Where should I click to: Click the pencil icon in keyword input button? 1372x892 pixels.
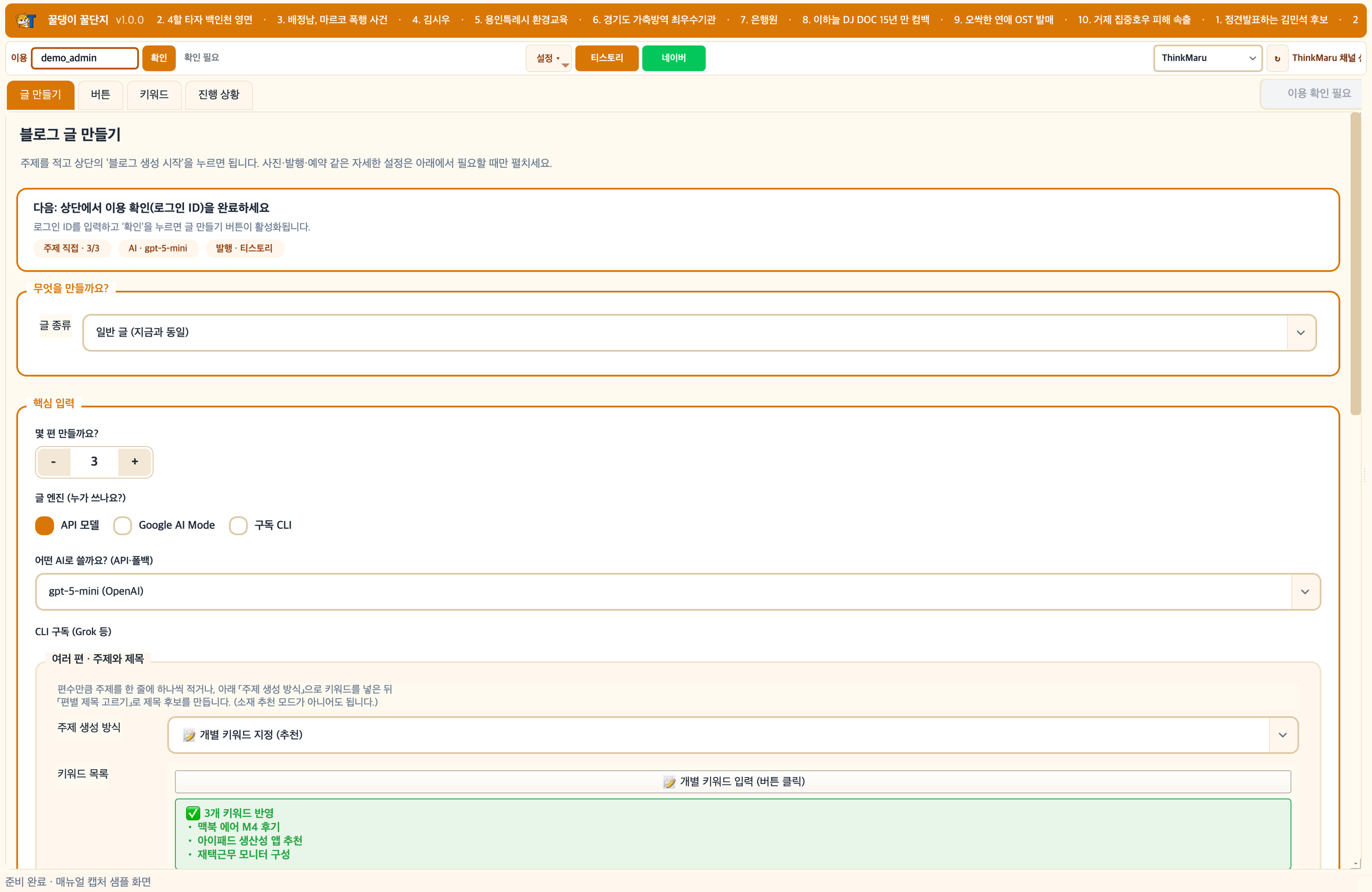pyautogui.click(x=669, y=782)
